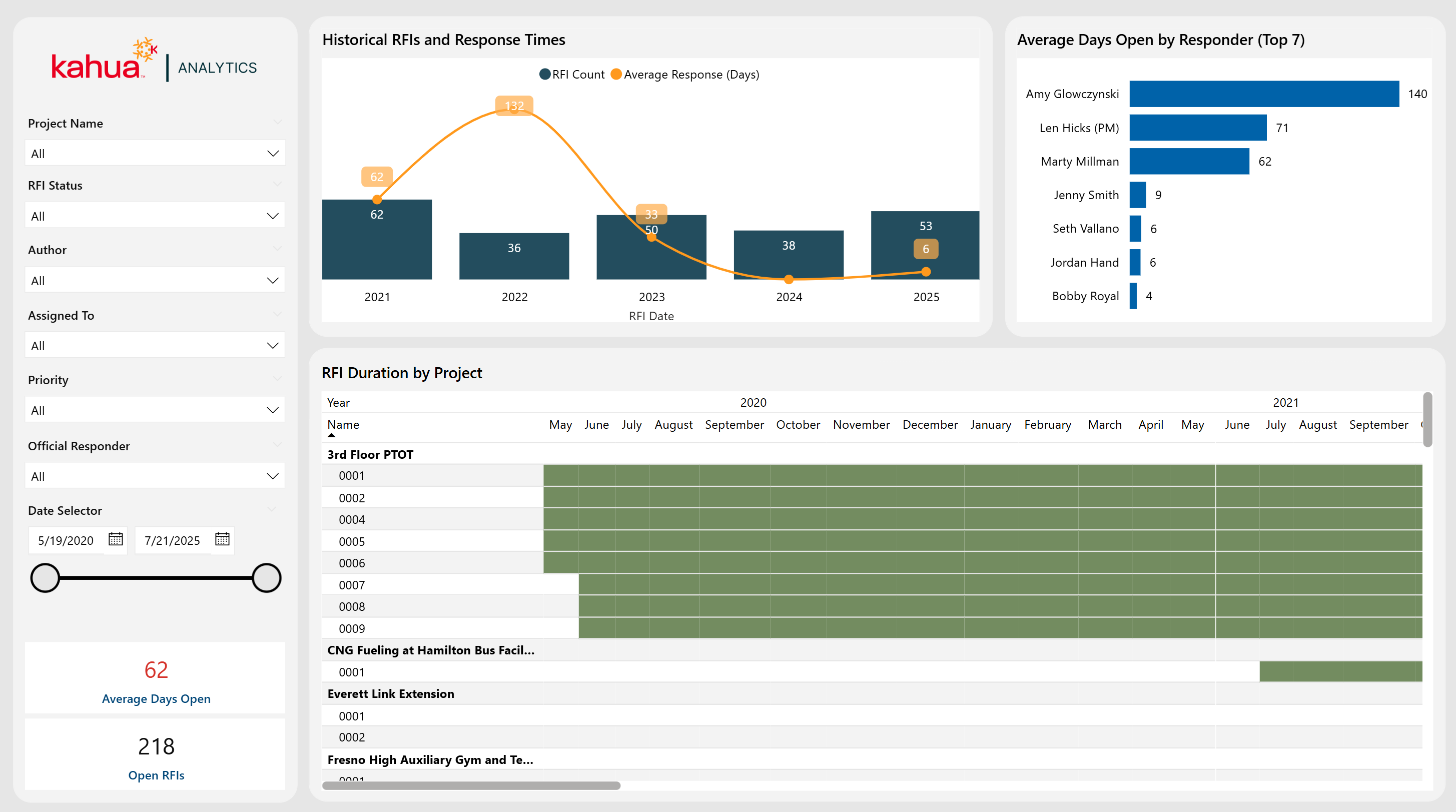This screenshot has width=1456, height=812.
Task: Click the left date slider handle
Action: [x=45, y=577]
